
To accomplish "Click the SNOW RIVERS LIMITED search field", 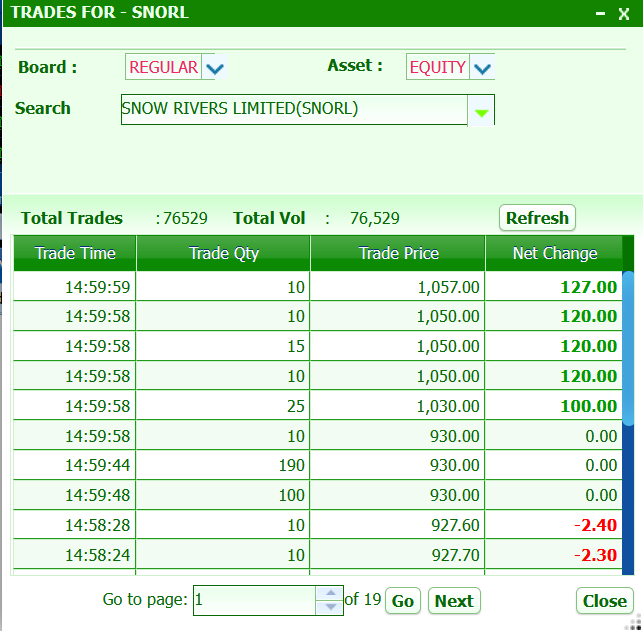I will click(x=294, y=109).
